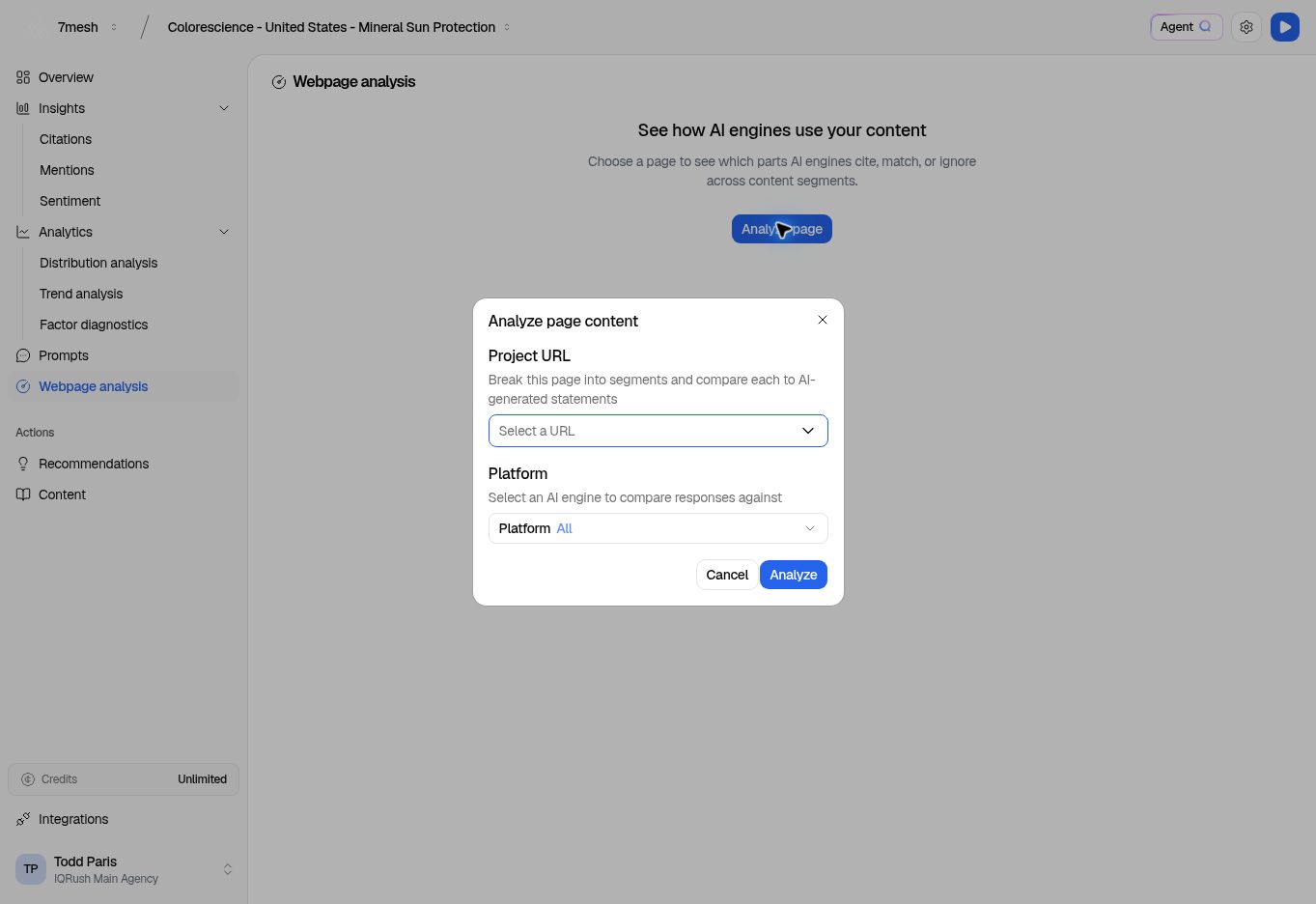Click the Content book icon

[x=23, y=494]
